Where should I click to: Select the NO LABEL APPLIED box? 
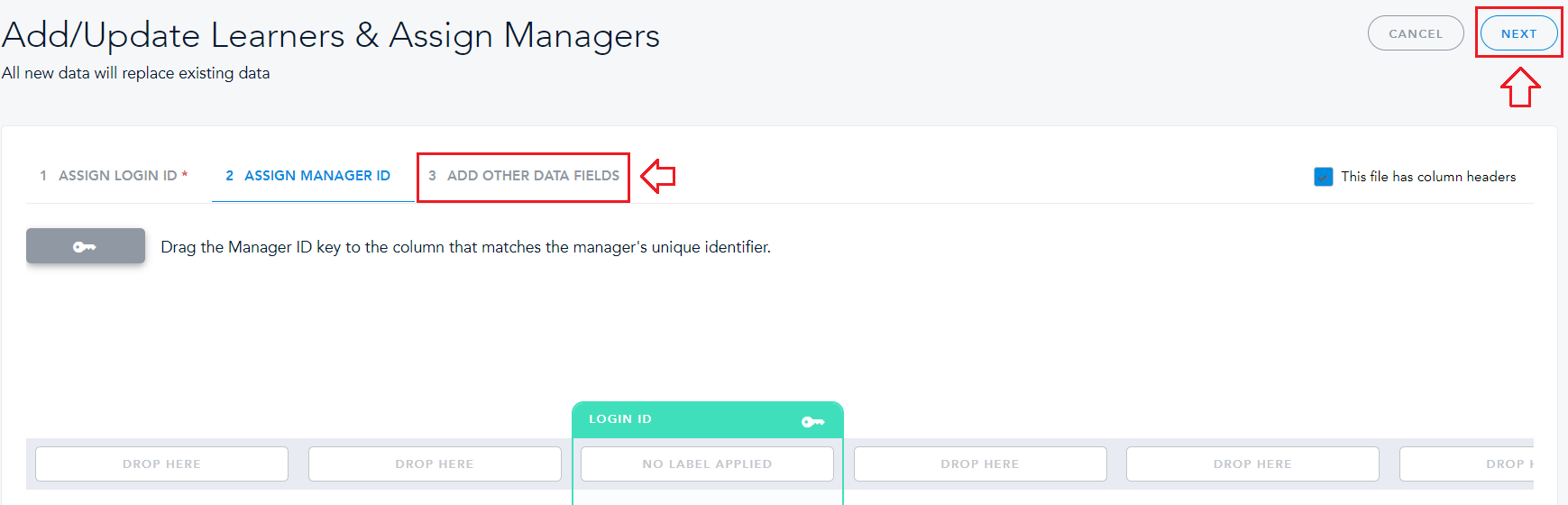(707, 464)
